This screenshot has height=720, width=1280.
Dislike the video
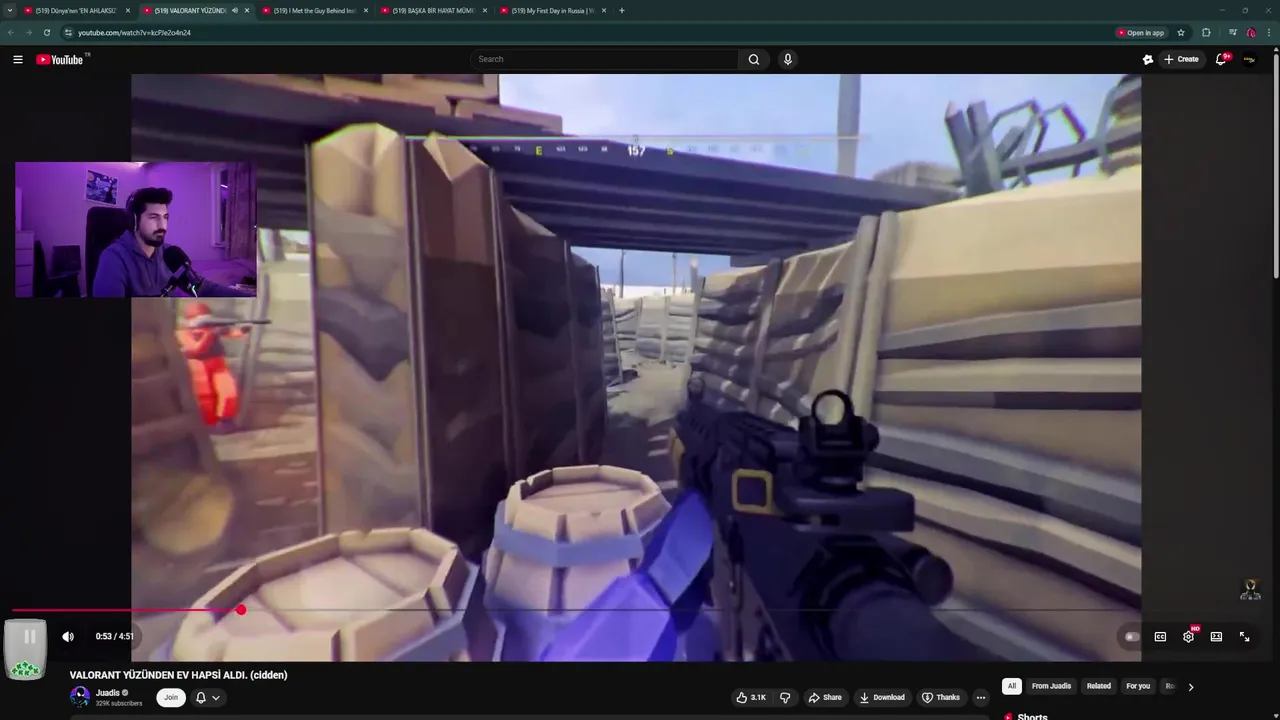[x=785, y=697]
